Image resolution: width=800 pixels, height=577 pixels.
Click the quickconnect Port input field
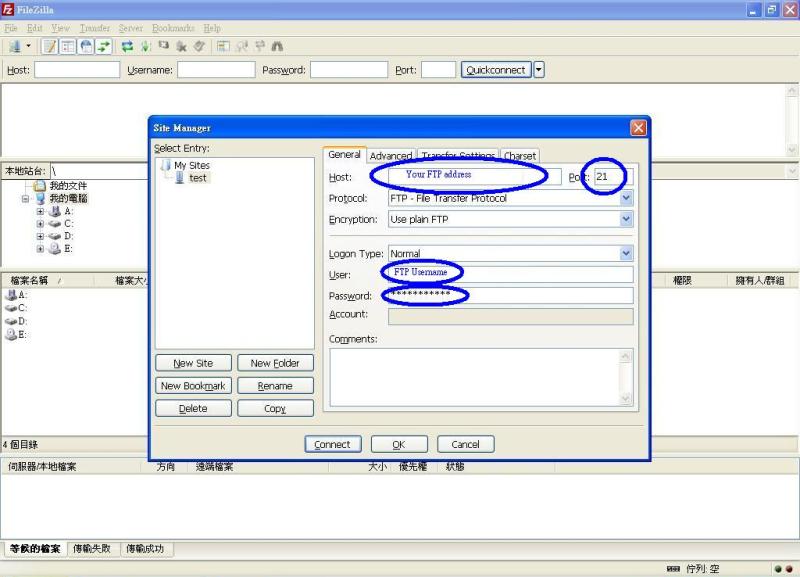pyautogui.click(x=438, y=70)
